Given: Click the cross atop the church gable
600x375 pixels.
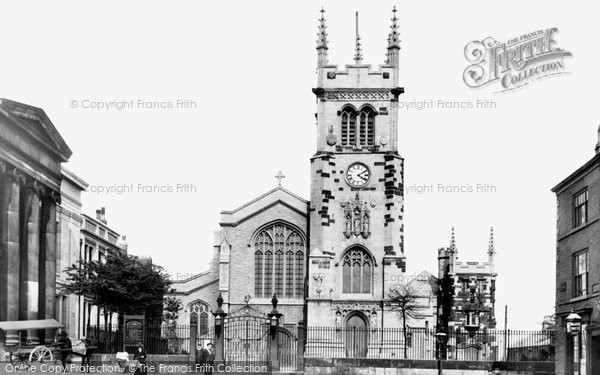Looking at the screenshot, I should pos(280,178).
